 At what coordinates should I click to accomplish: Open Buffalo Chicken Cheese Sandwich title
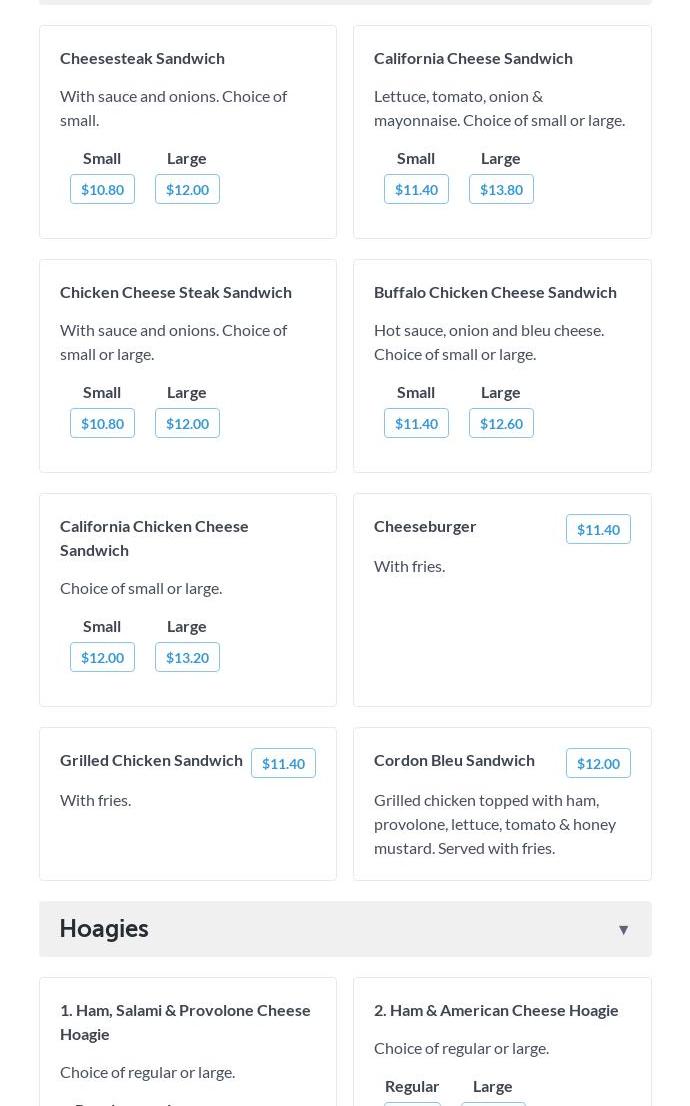[495, 292]
